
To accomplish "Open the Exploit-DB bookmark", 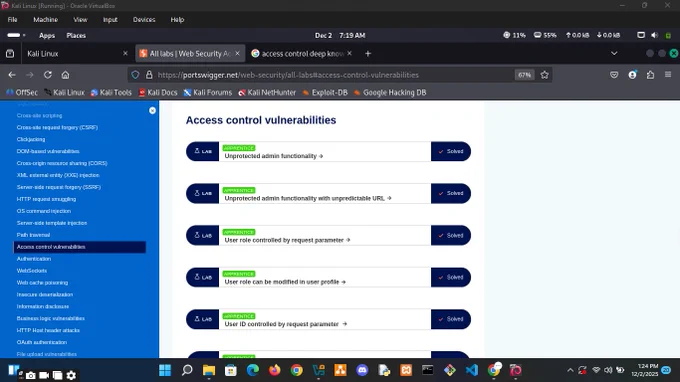I will 325,92.
